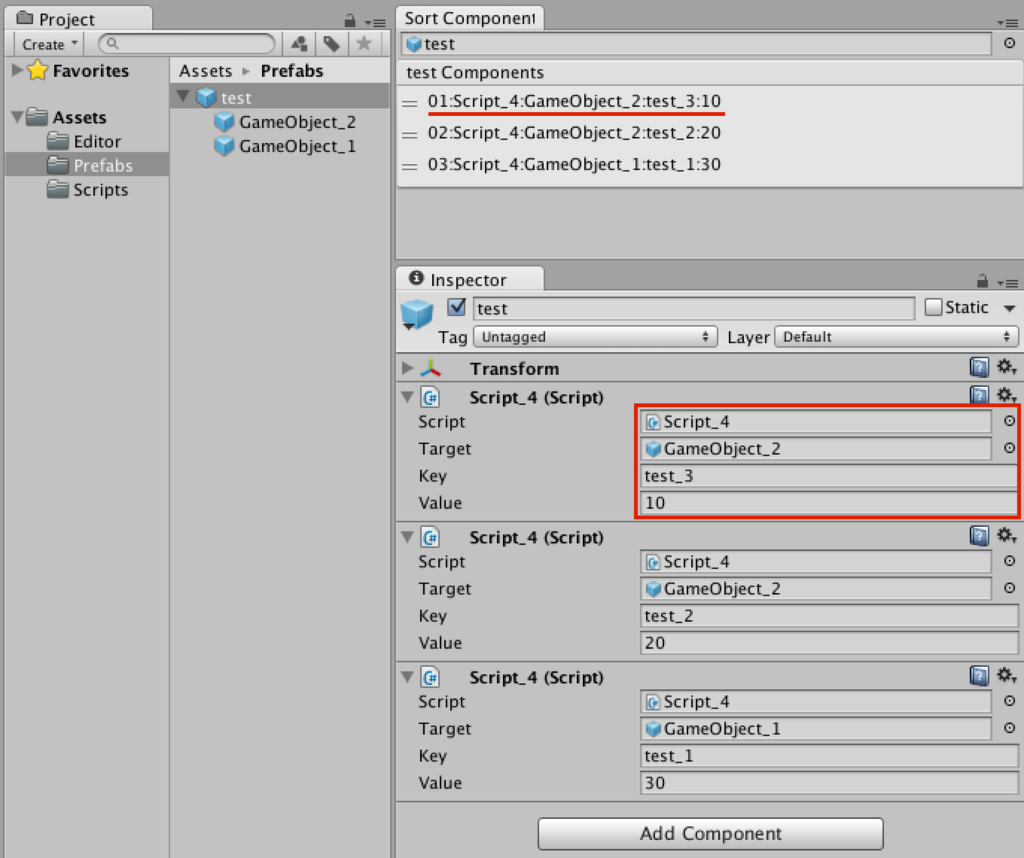Click the prefab cube icon in Inspector header

click(417, 314)
